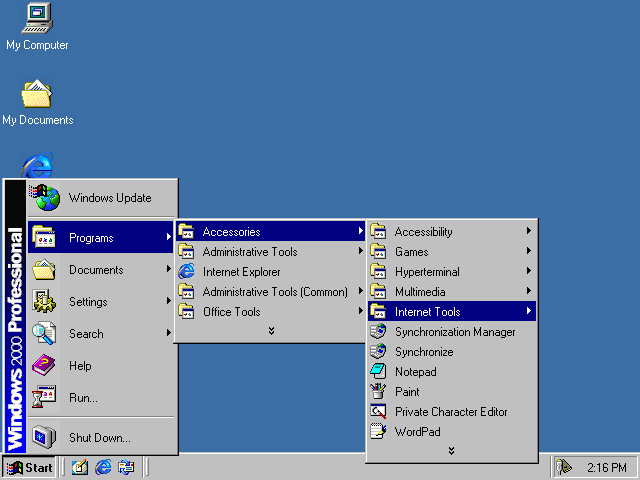
Task: Choose Synchronization Manager from the Accessories list
Action: pos(454,332)
